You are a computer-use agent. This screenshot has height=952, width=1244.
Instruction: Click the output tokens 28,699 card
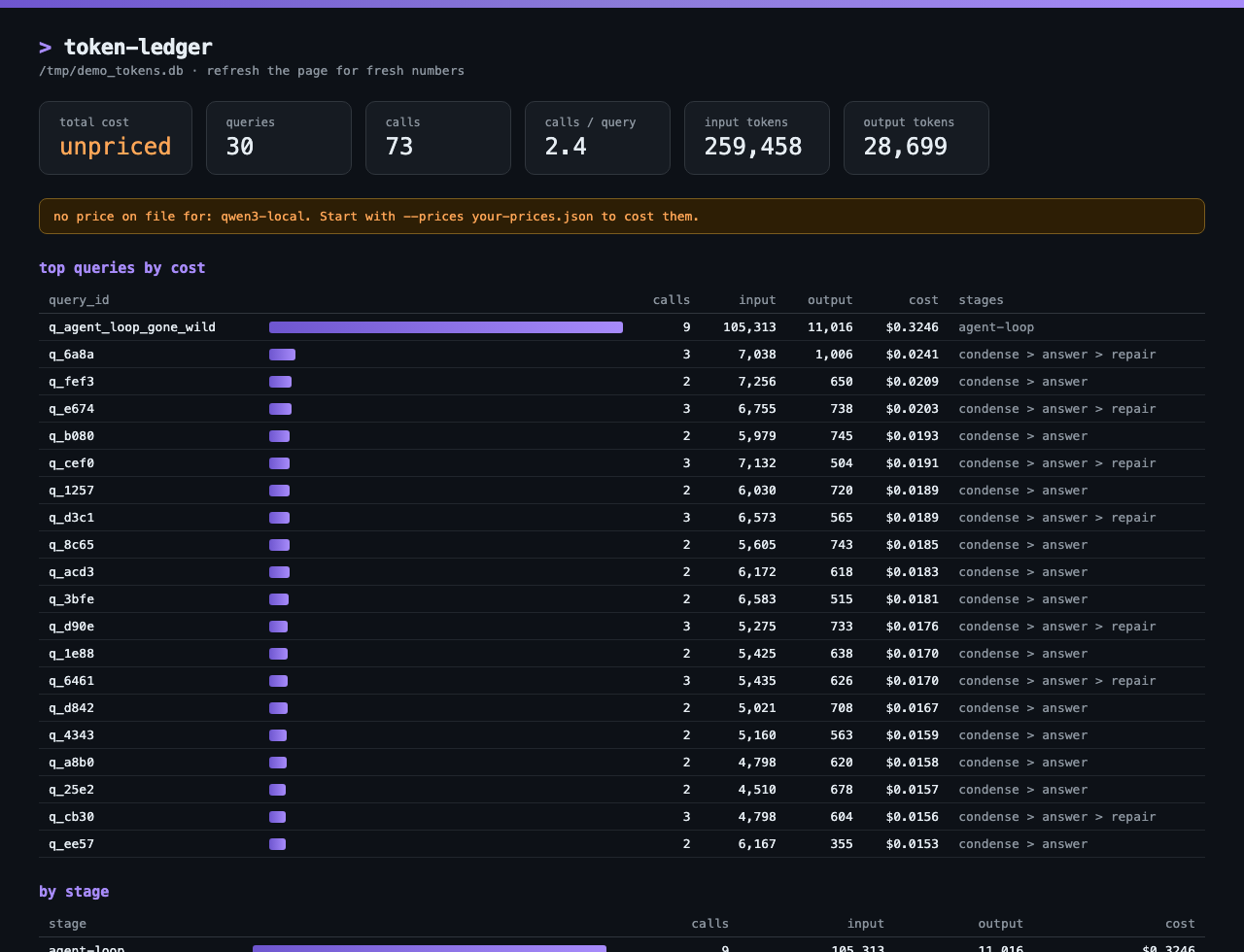click(916, 138)
